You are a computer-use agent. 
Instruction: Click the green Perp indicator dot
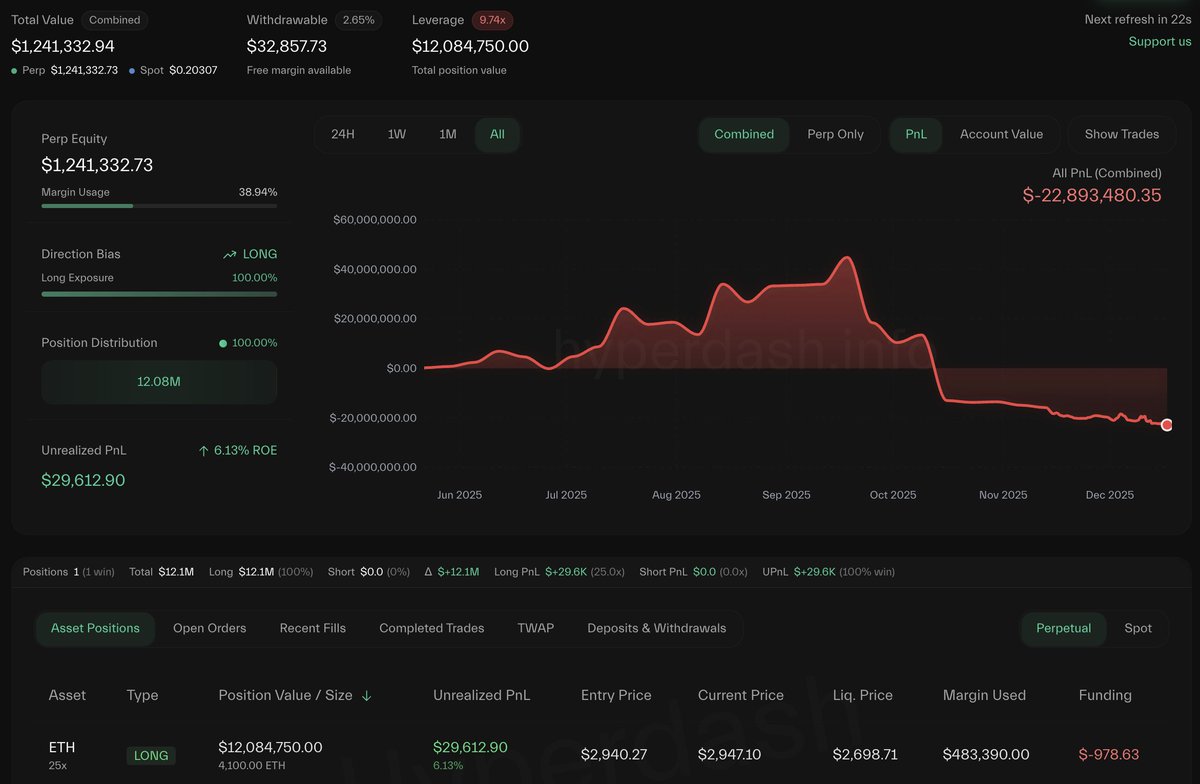[x=12, y=71]
